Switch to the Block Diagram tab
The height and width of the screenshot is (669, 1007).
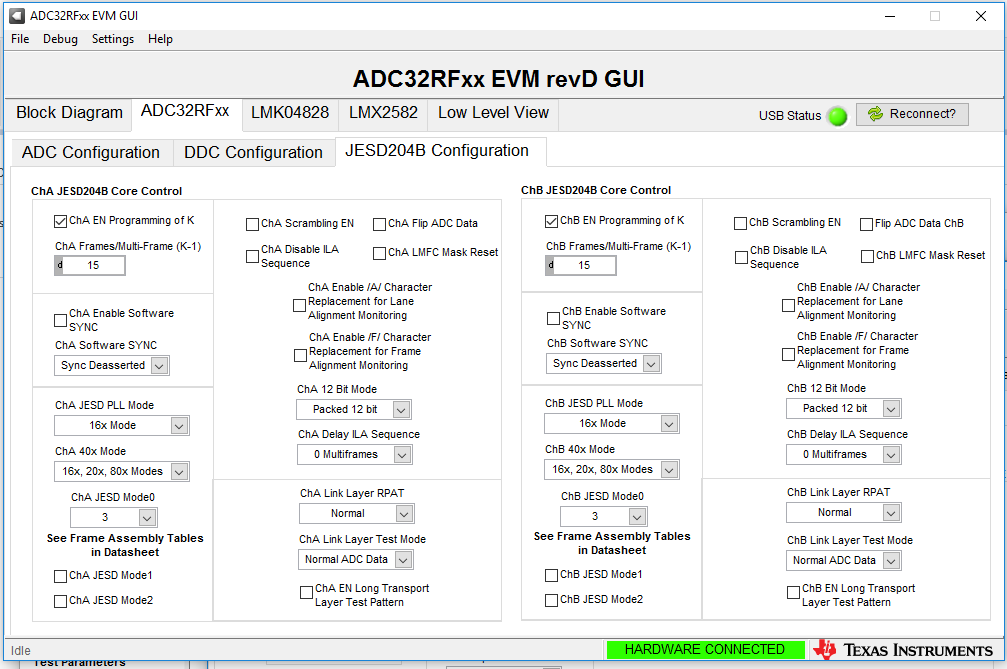point(69,113)
